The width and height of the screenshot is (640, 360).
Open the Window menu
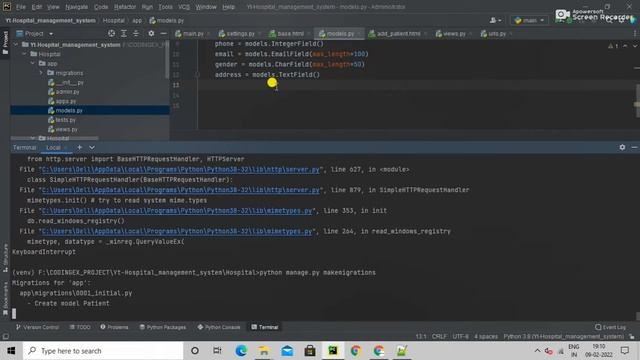(206, 7)
